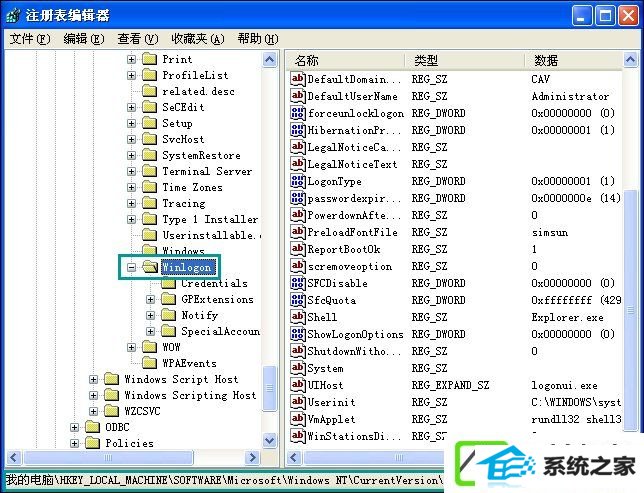This screenshot has height=493, width=644.
Task: Expand the Policies key
Action: pyautogui.click(x=74, y=443)
